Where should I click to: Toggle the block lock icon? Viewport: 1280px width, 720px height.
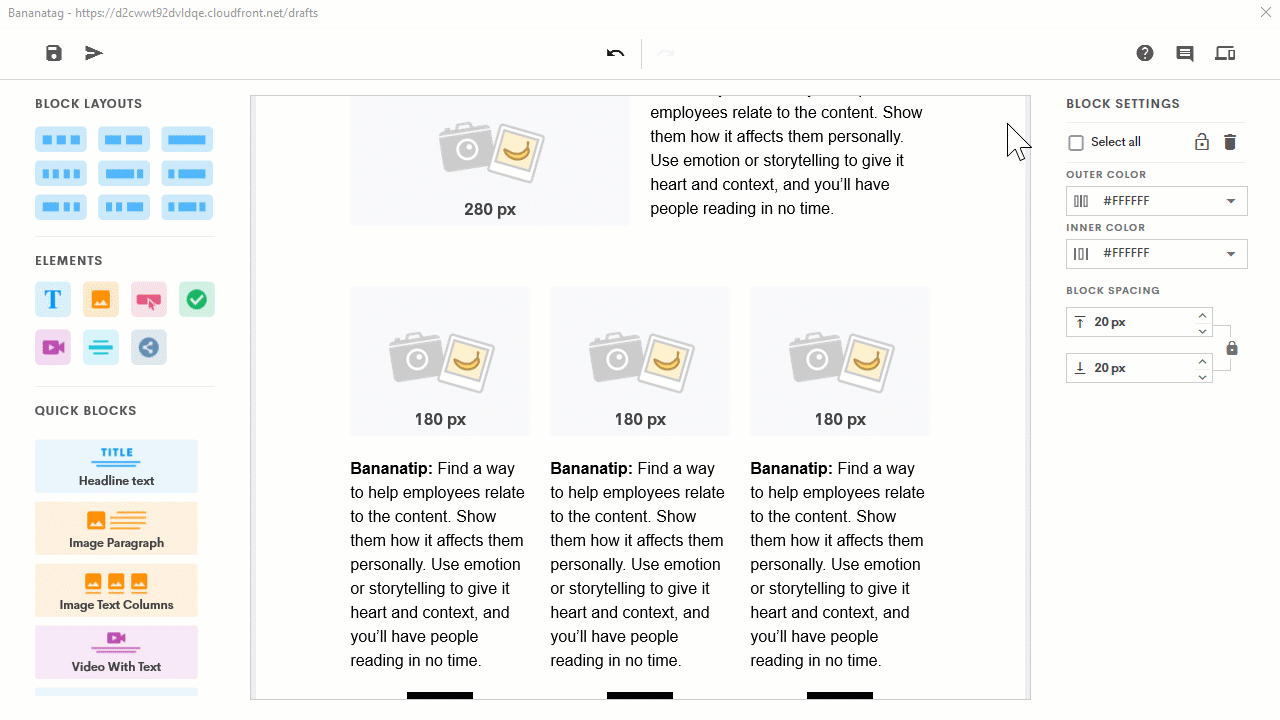pyautogui.click(x=1202, y=142)
